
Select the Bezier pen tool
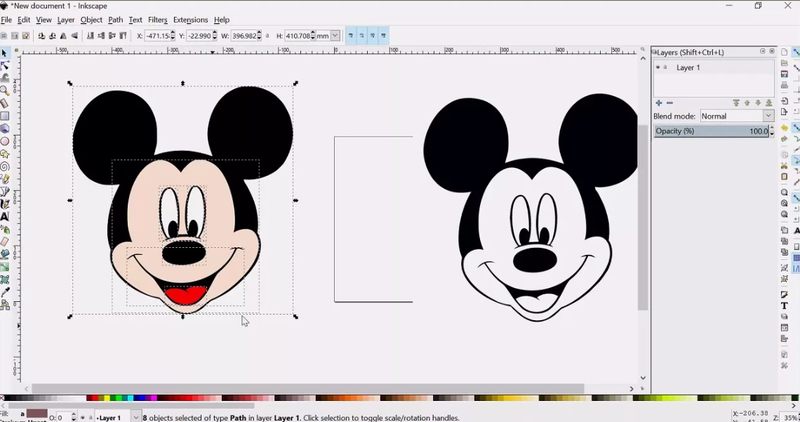pyautogui.click(x=5, y=191)
